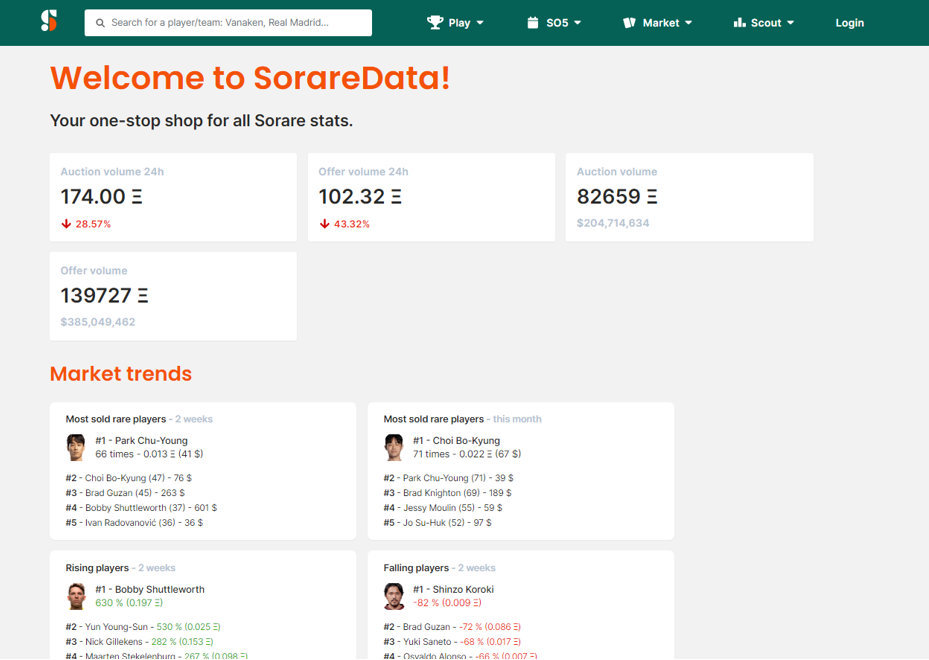Click the Login link
This screenshot has width=929, height=660.
(850, 23)
